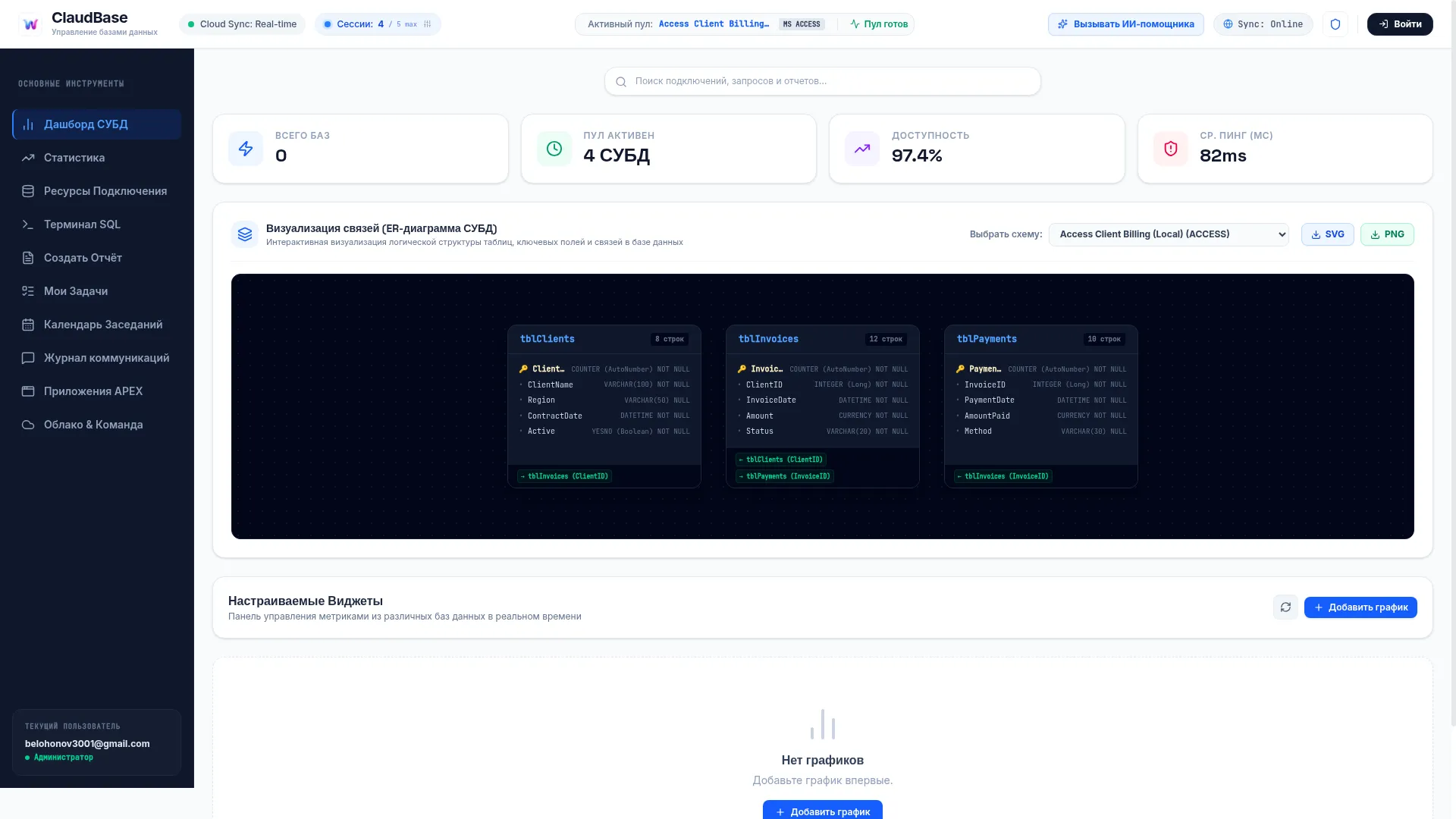Click the shield alert icon in Ср. пинг card
This screenshot has height=819, width=1456.
coord(1171,149)
